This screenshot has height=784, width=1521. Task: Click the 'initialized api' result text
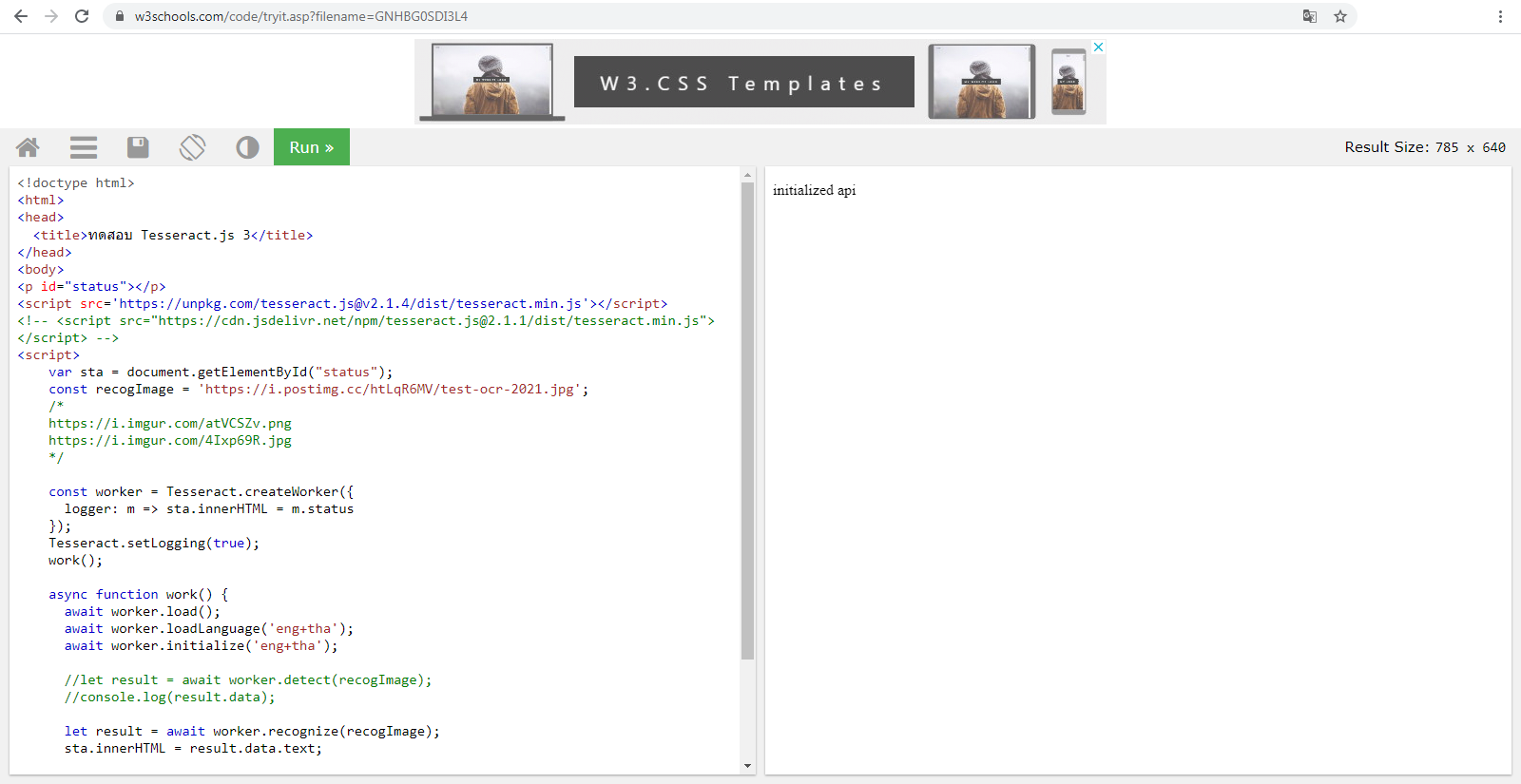814,190
